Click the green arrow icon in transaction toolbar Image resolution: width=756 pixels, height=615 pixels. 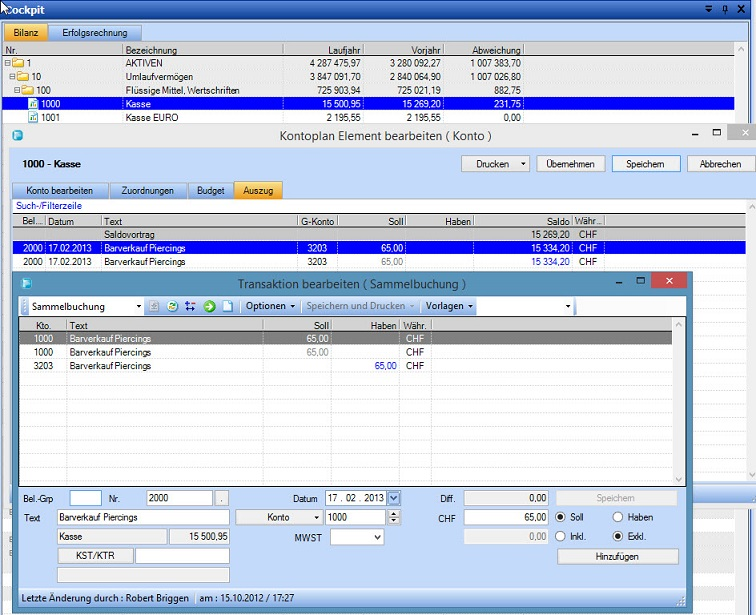pyautogui.click(x=209, y=306)
